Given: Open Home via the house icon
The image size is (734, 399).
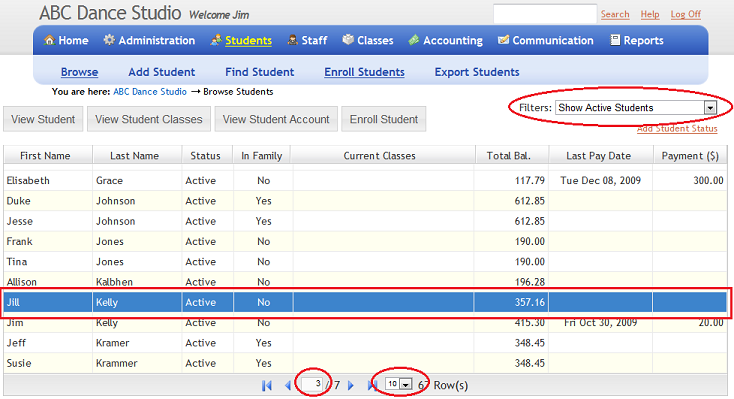Looking at the screenshot, I should pos(49,40).
